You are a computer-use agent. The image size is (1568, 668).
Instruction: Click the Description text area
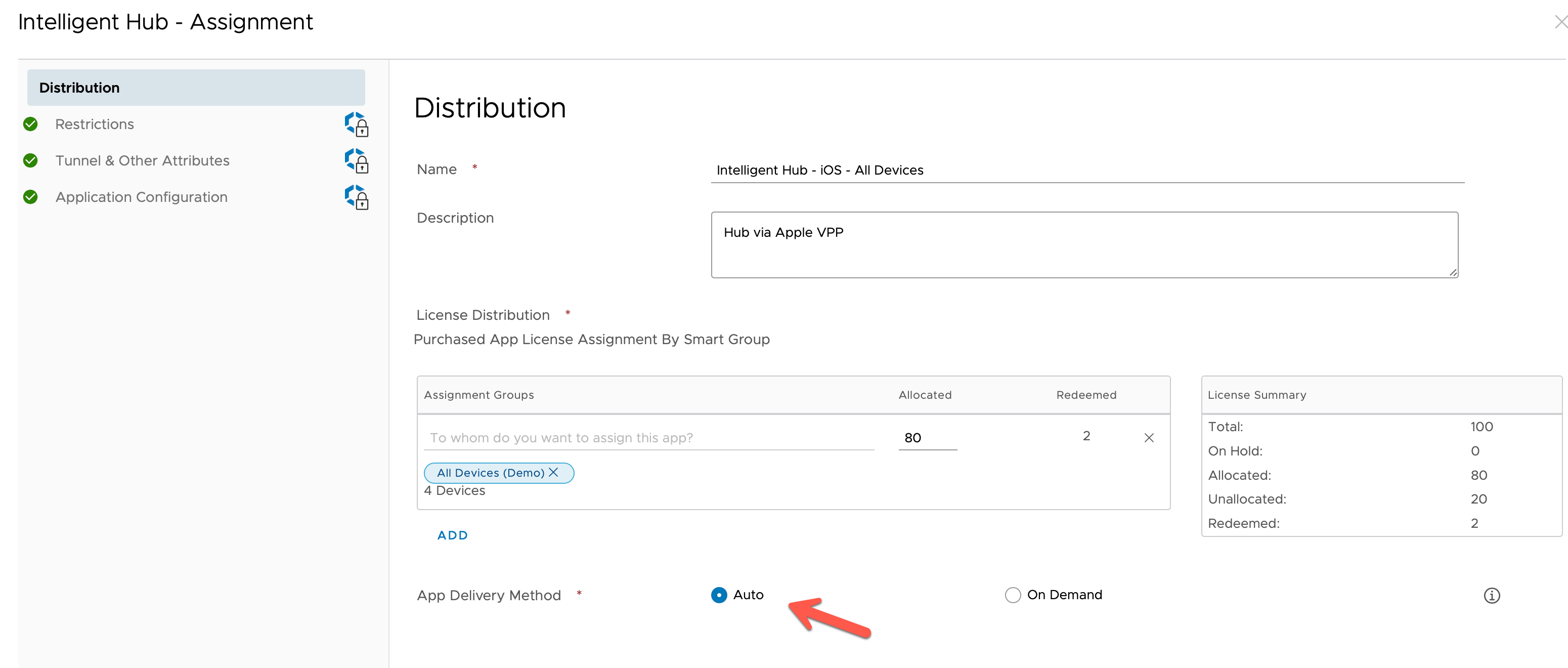pos(1083,245)
